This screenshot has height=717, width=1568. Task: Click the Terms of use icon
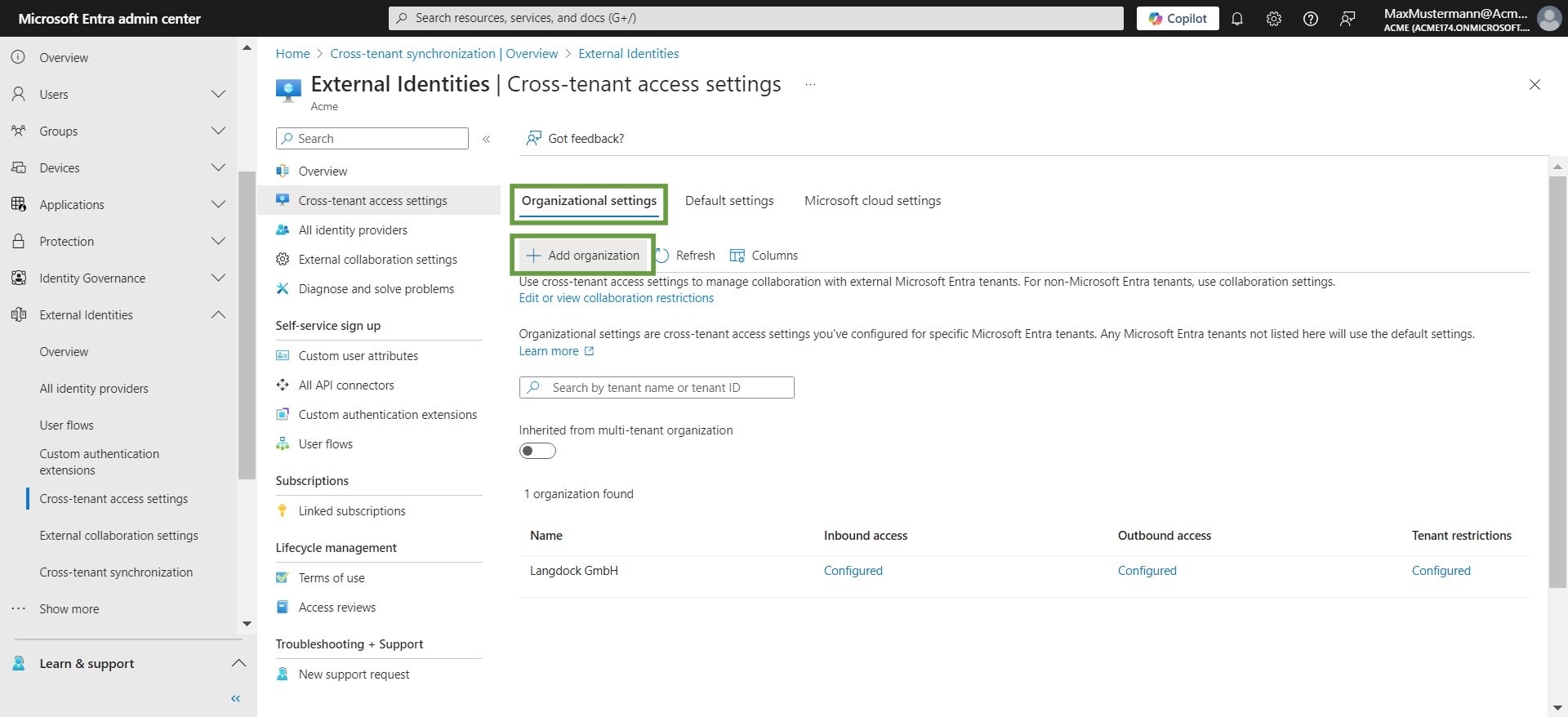point(283,577)
